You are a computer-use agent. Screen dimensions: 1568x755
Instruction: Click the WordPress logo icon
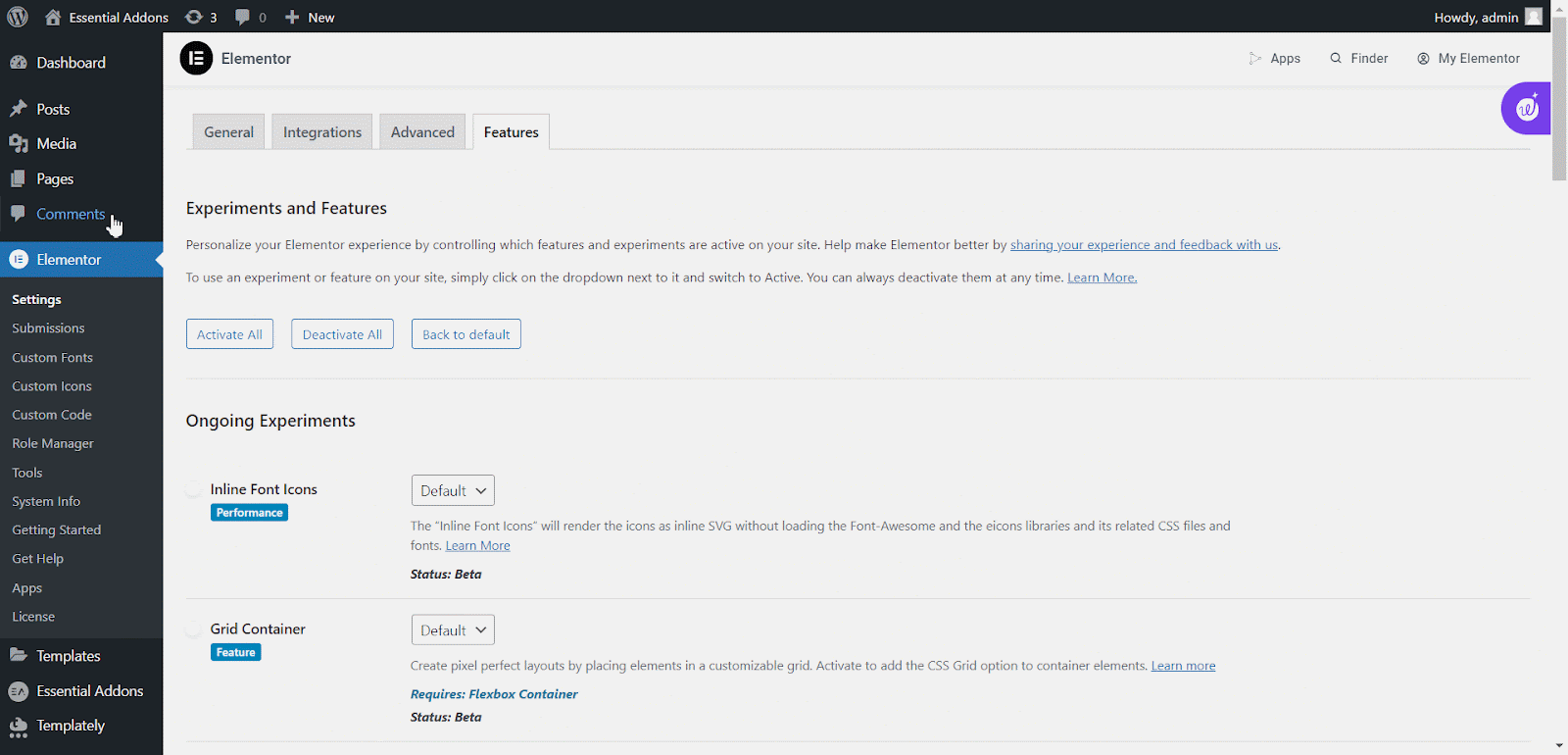click(x=18, y=17)
